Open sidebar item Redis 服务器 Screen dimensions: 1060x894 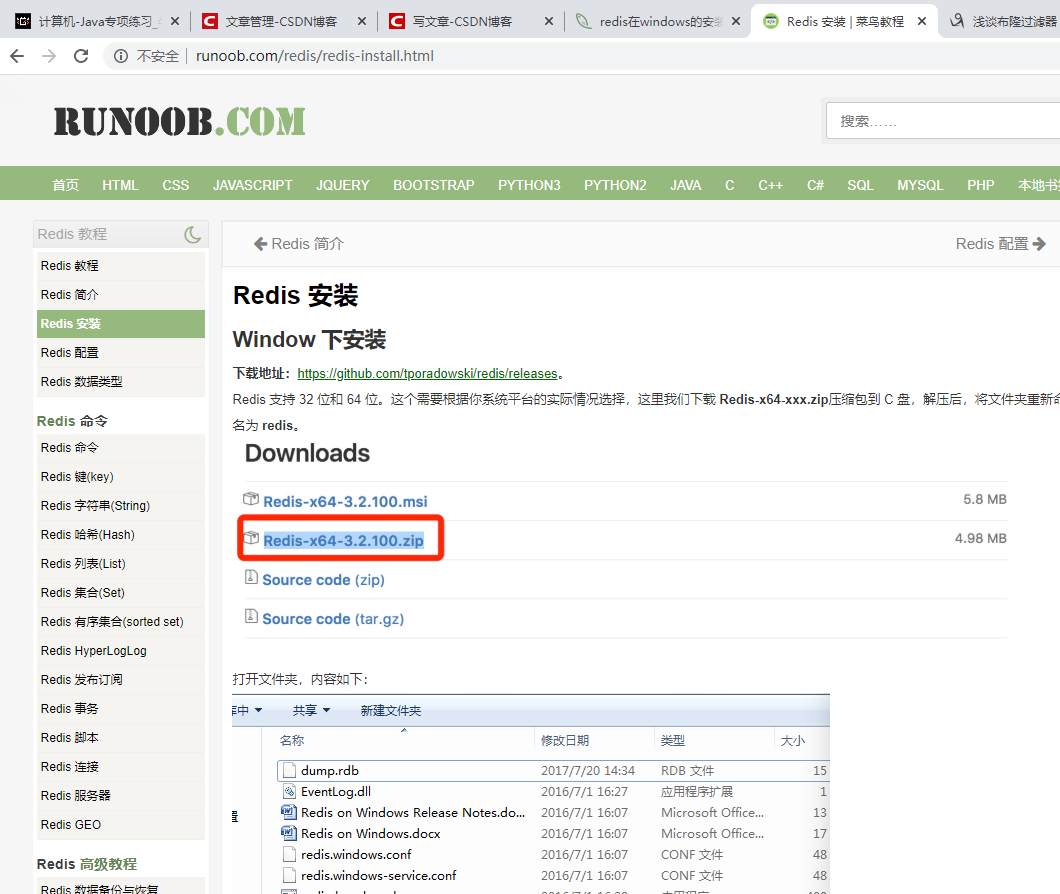(121, 797)
